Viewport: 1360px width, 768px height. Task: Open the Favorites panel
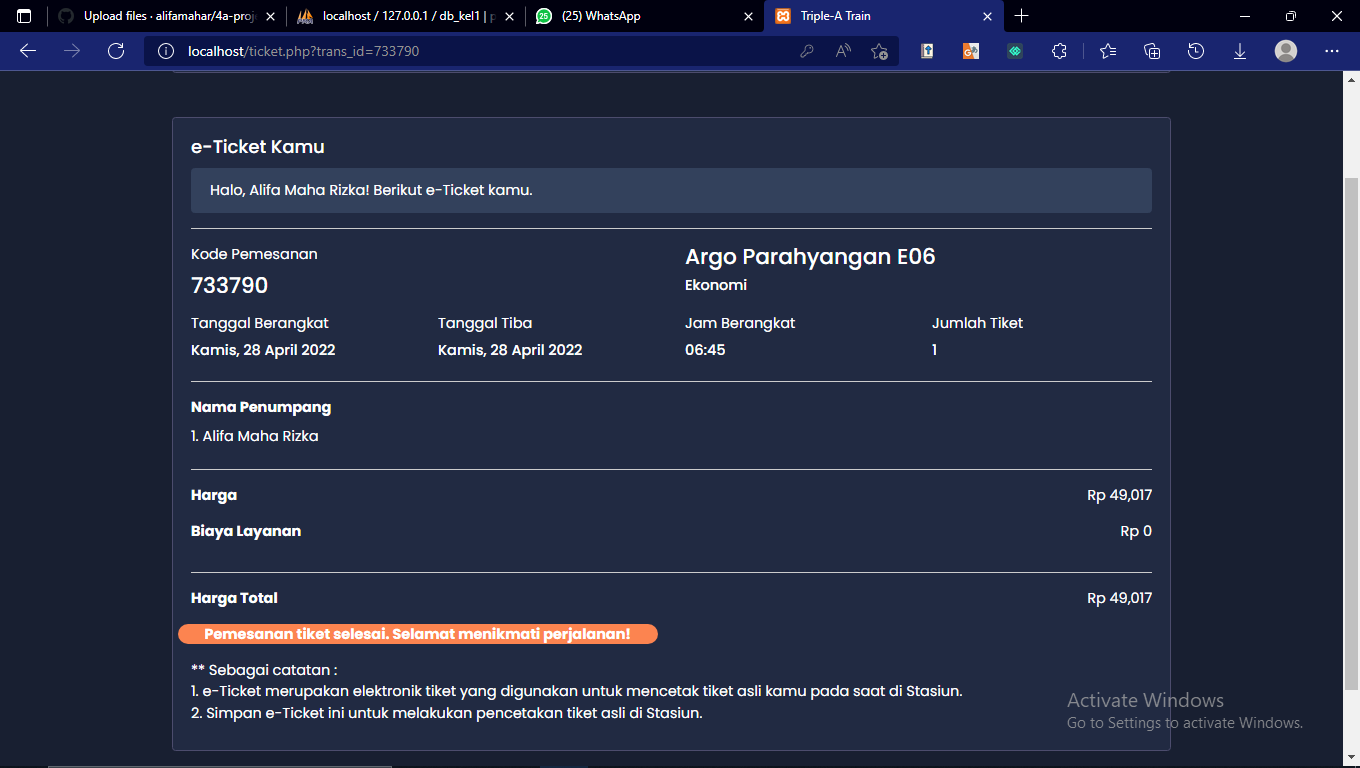1107,50
